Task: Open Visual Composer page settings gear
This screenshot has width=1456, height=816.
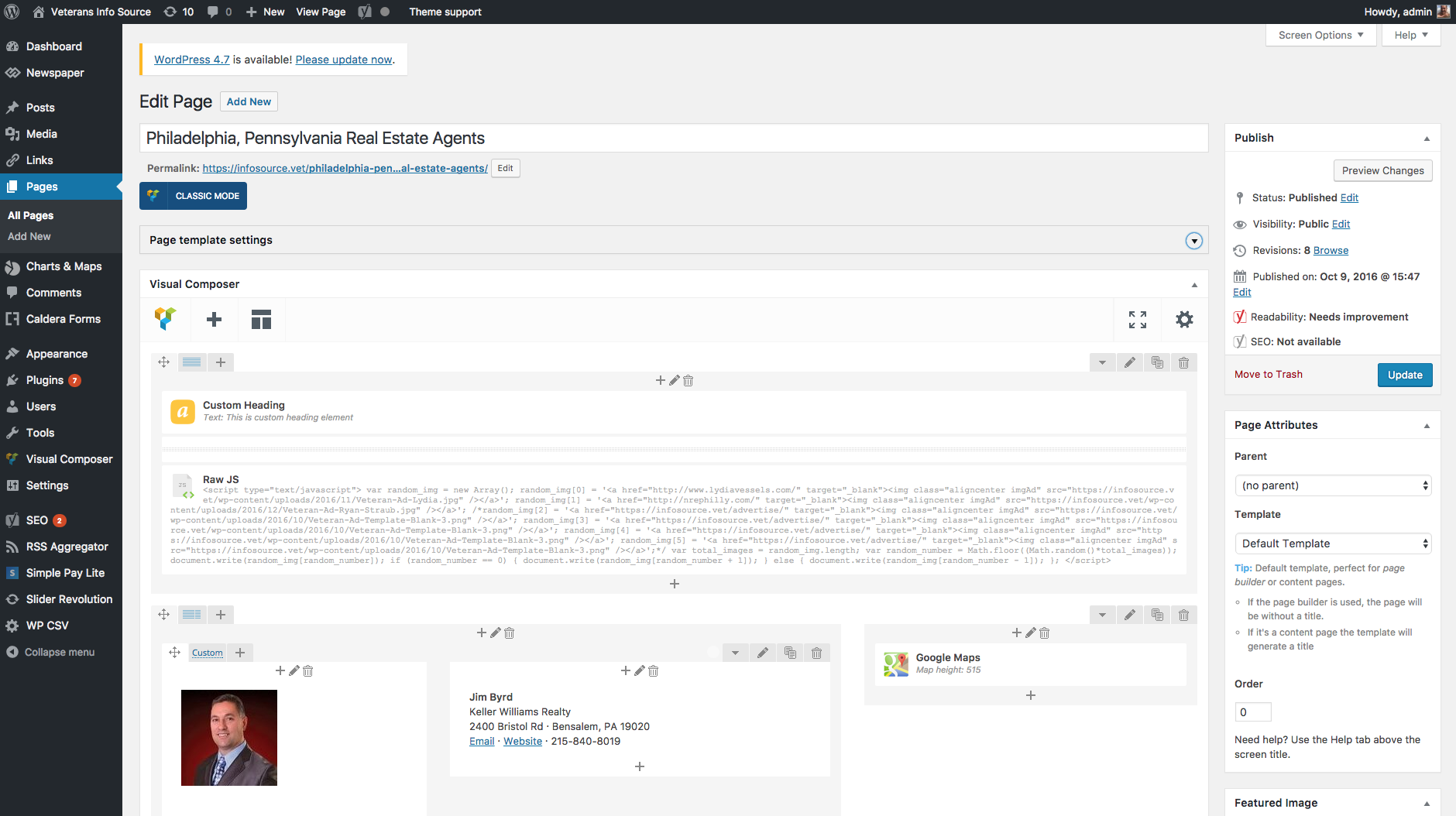Action: (x=1184, y=319)
